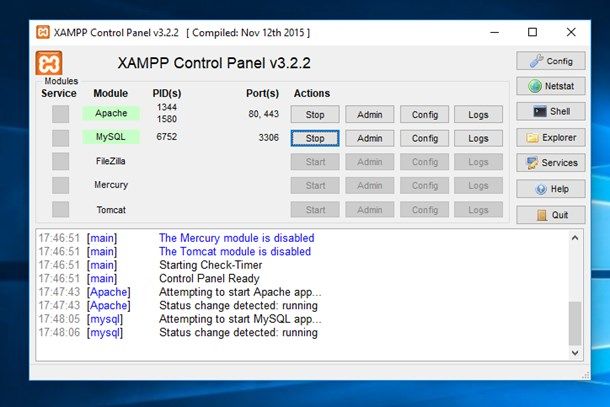Click the Mercury Admin button
Viewport: 610px width, 407px height.
370,186
